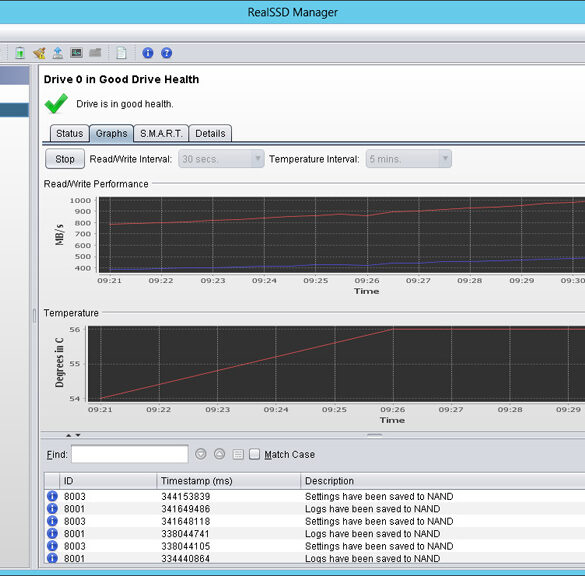Click the highlight-all list icon near Find
Screen dimensions: 585x576
coord(238,454)
